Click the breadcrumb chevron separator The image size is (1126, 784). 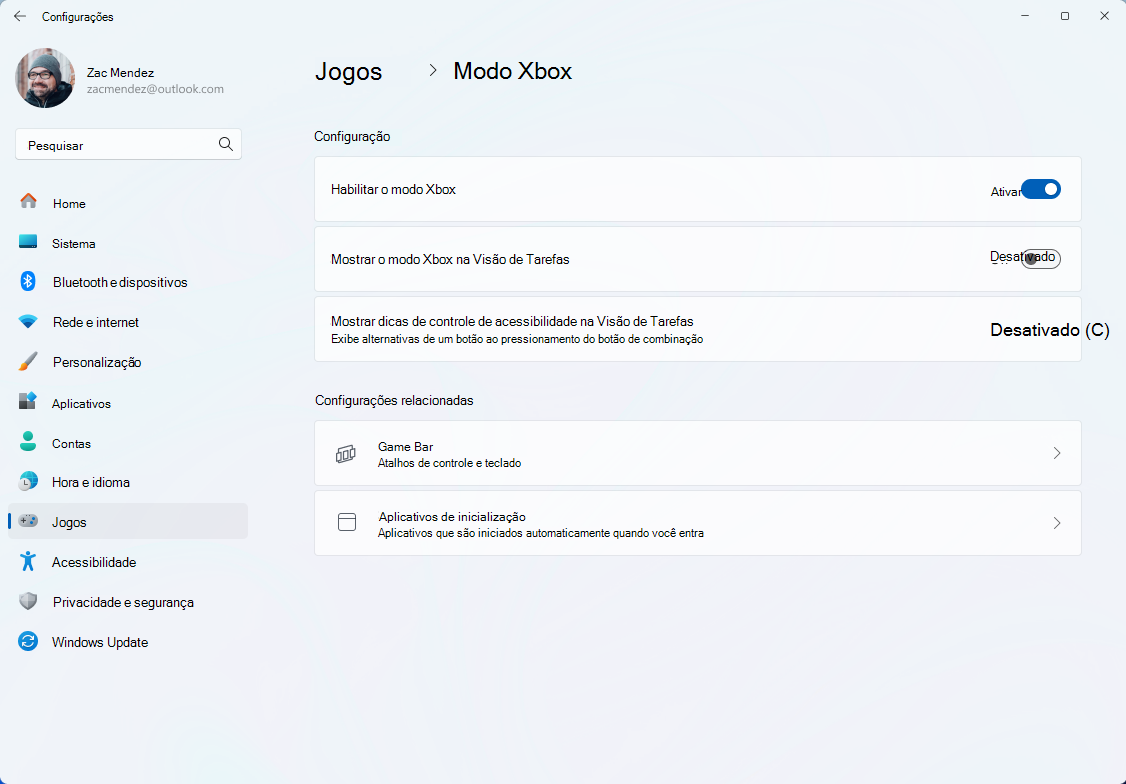(432, 70)
